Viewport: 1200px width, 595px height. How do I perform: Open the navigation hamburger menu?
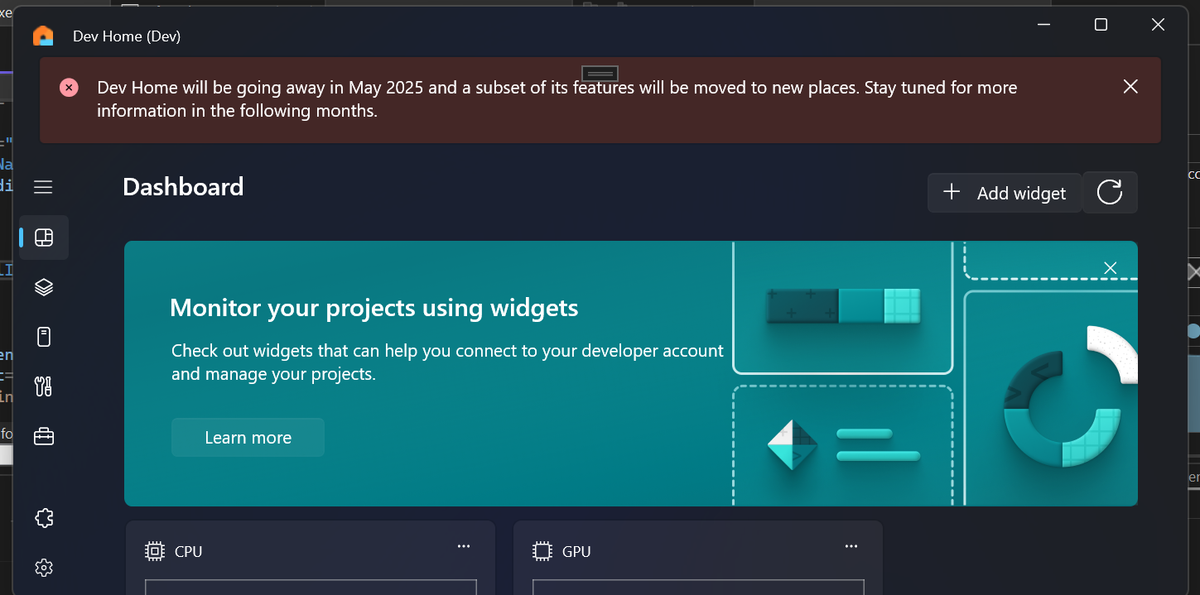pyautogui.click(x=43, y=187)
